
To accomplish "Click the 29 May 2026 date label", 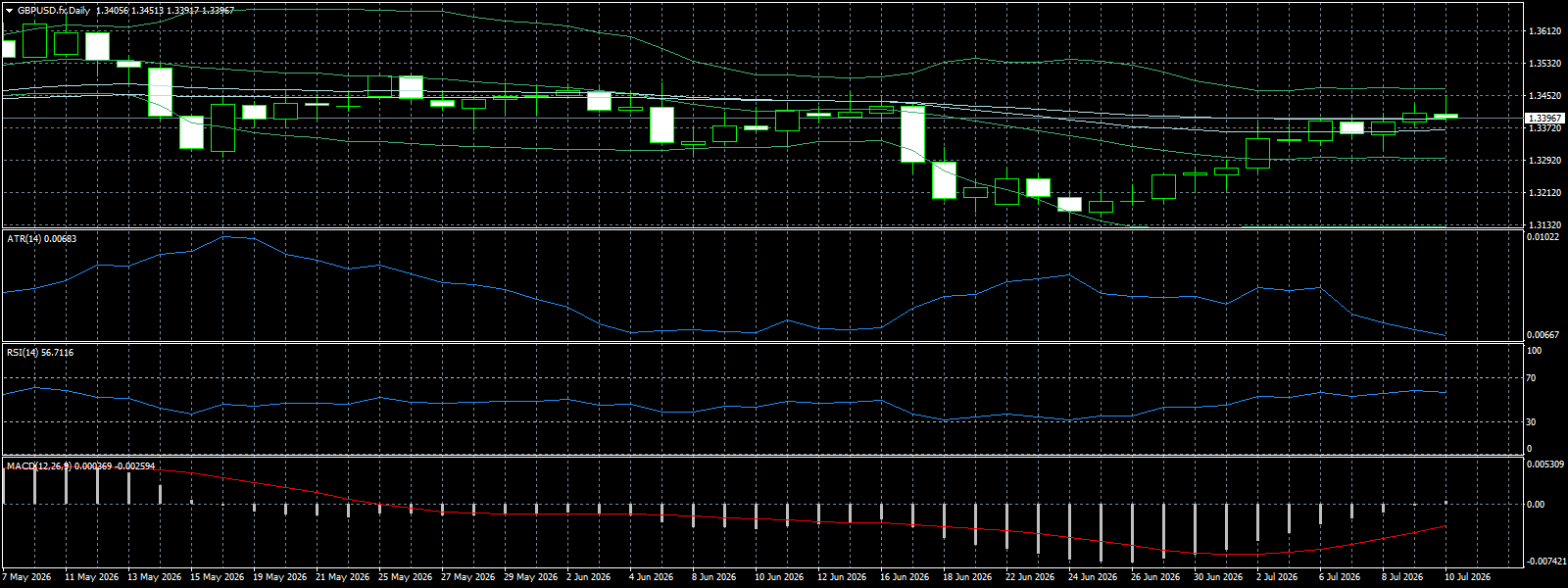I will click(x=530, y=577).
